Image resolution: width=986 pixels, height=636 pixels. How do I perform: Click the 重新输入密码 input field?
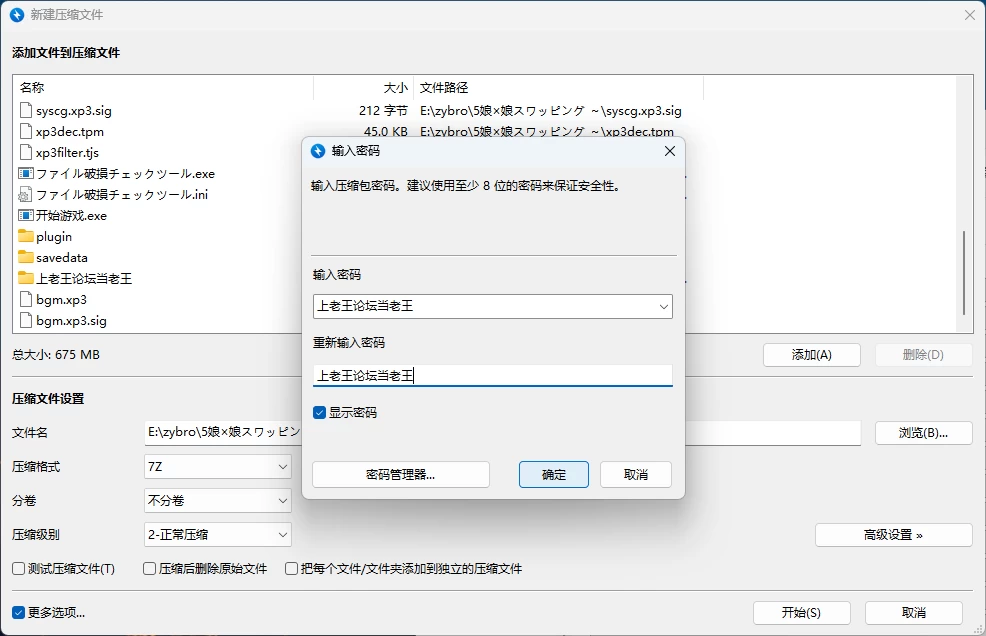click(492, 376)
